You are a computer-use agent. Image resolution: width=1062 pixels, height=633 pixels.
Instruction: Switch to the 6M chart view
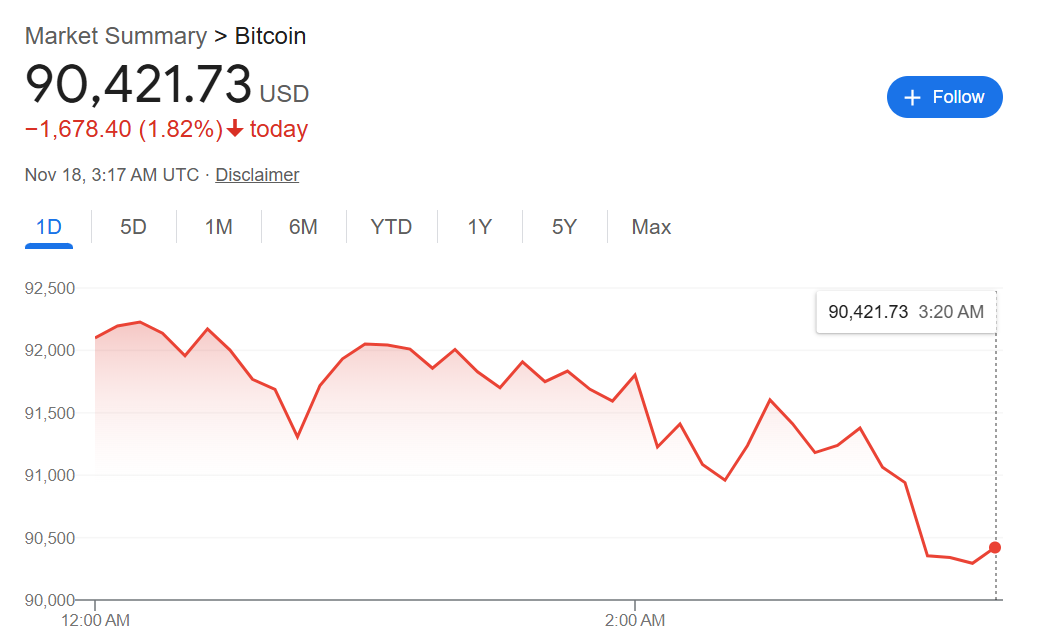coord(303,227)
